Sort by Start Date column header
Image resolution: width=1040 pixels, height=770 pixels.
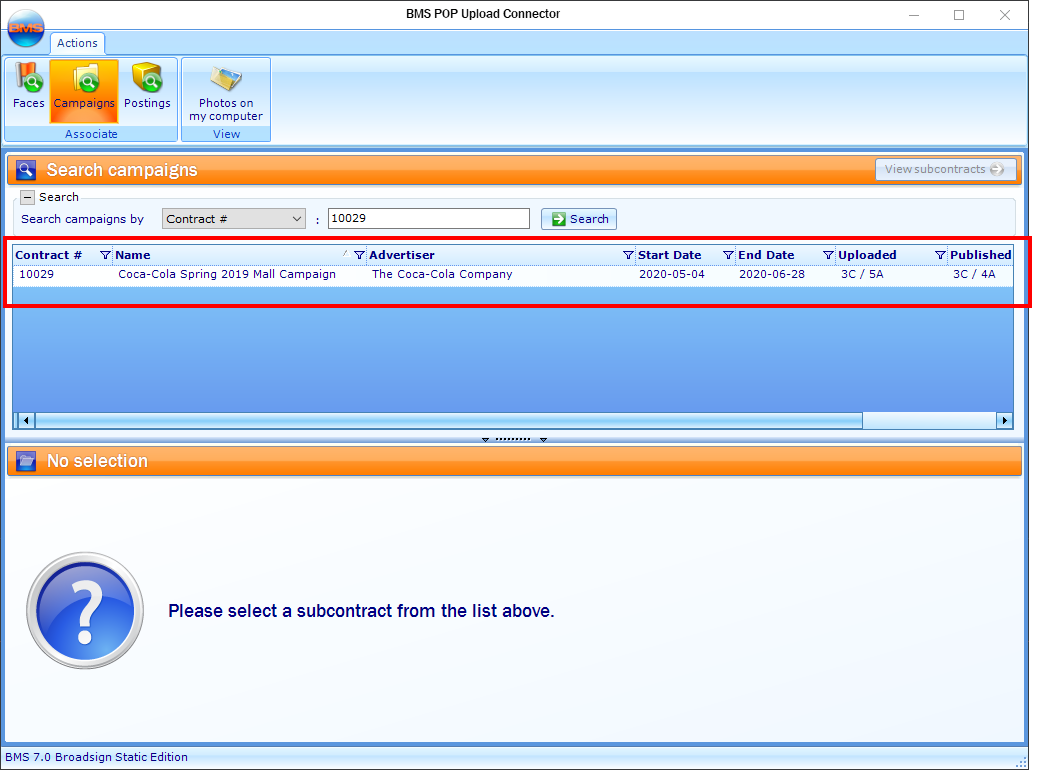(x=669, y=255)
